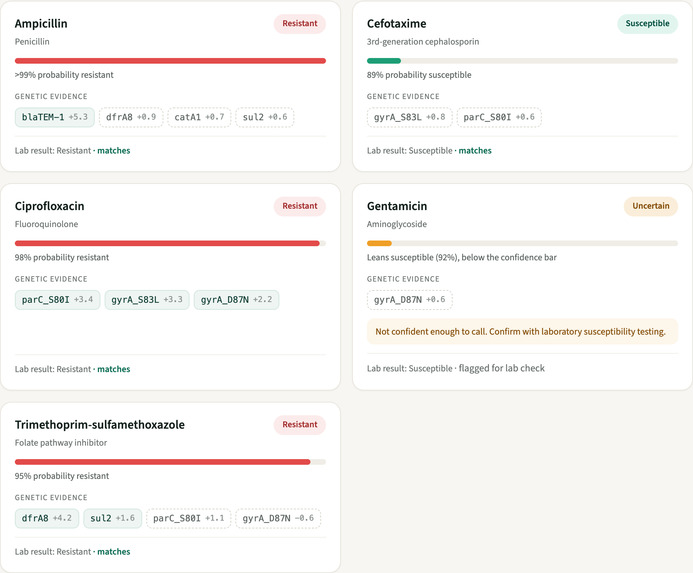Click 'matches' in the Ciprofloxacin lab result
Image resolution: width=693 pixels, height=573 pixels.
coord(114,369)
